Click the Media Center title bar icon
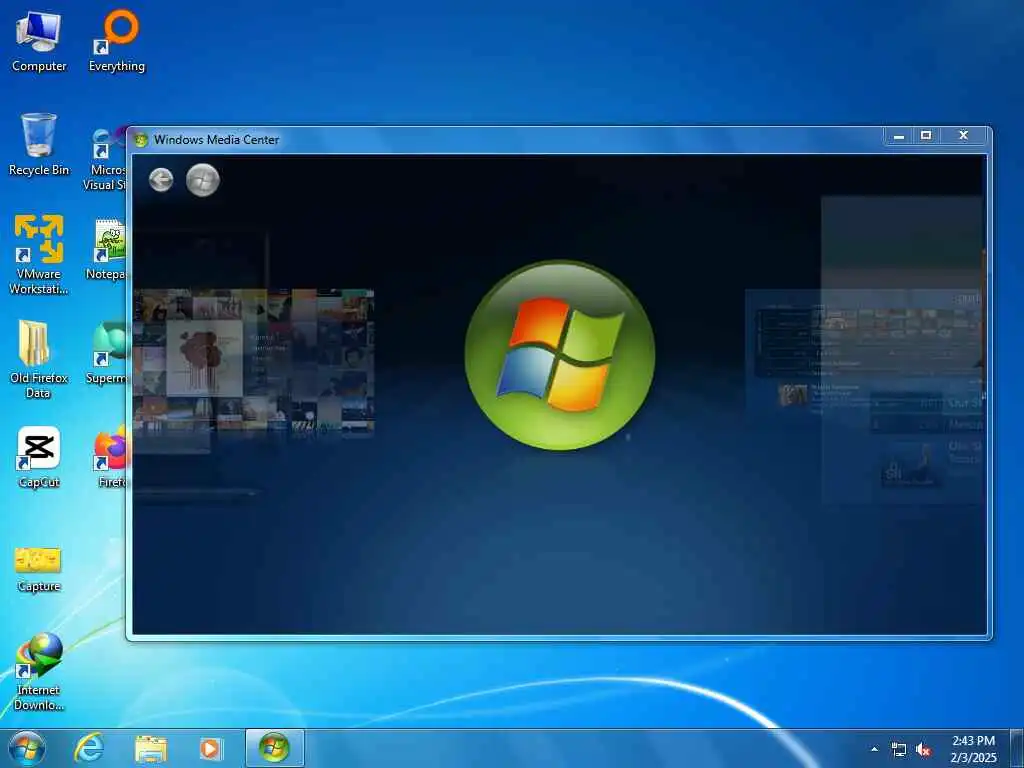The height and width of the screenshot is (768, 1024). tap(140, 140)
